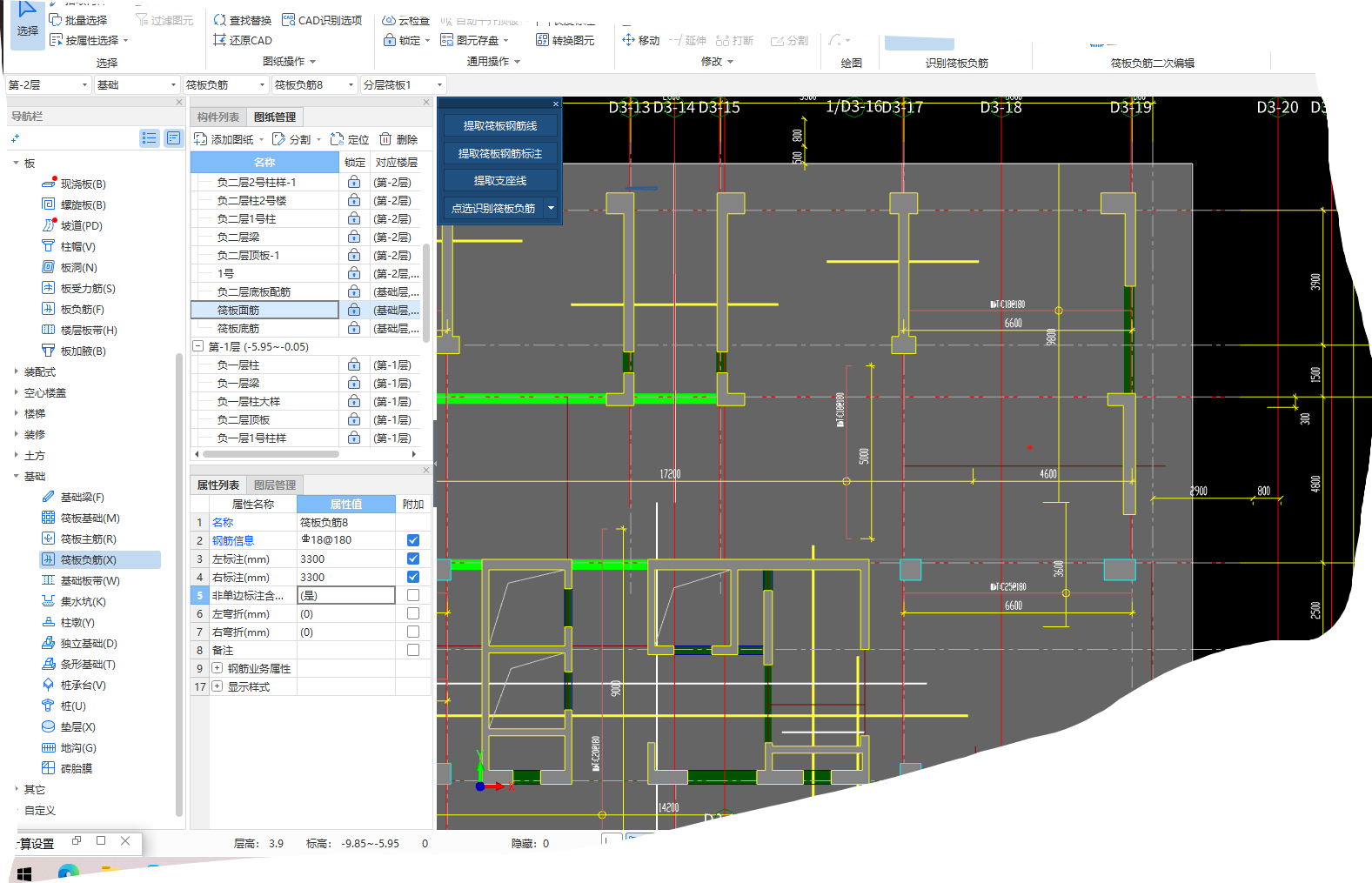This screenshot has height=883, width=1372.
Task: Select the 筏板负筋(X) tree icon
Action: point(48,559)
